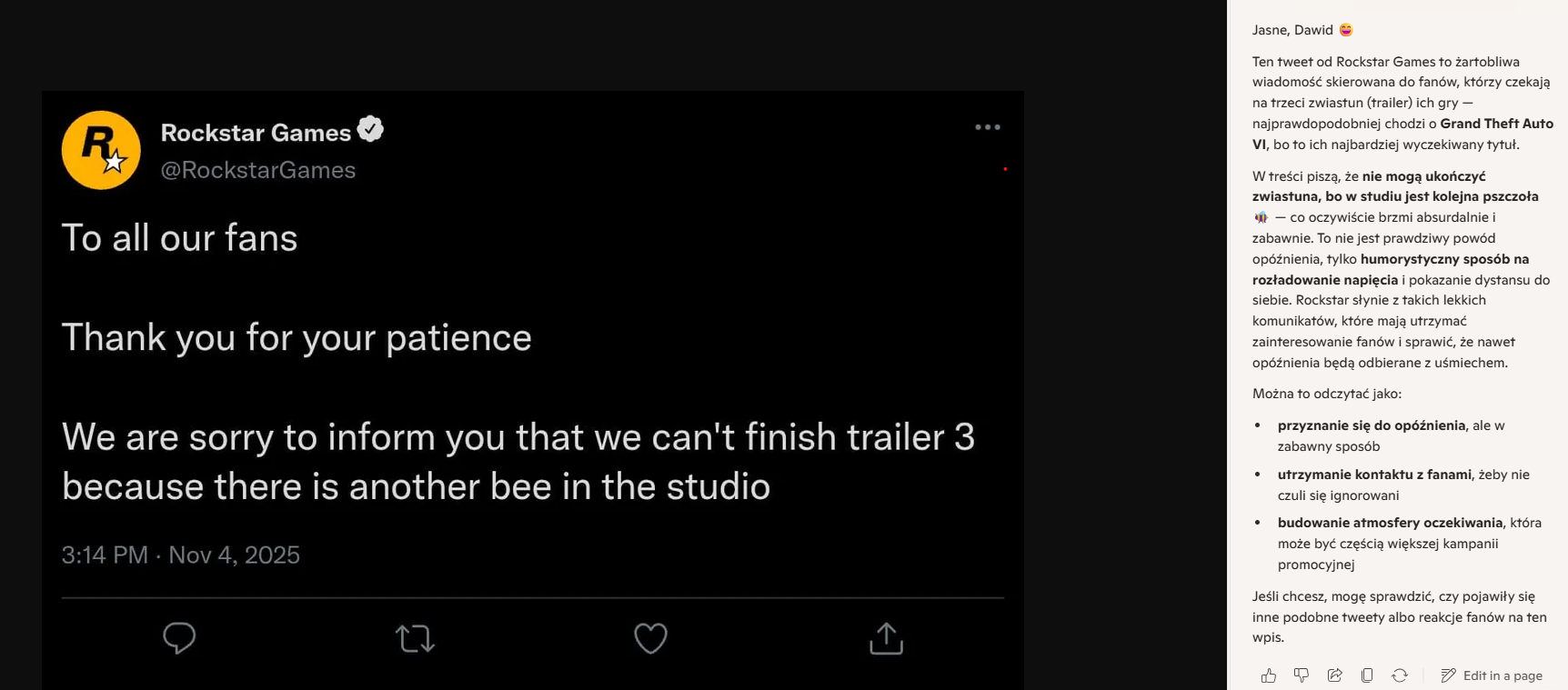Click the tweet share upload icon
The image size is (1568, 690).
(886, 638)
